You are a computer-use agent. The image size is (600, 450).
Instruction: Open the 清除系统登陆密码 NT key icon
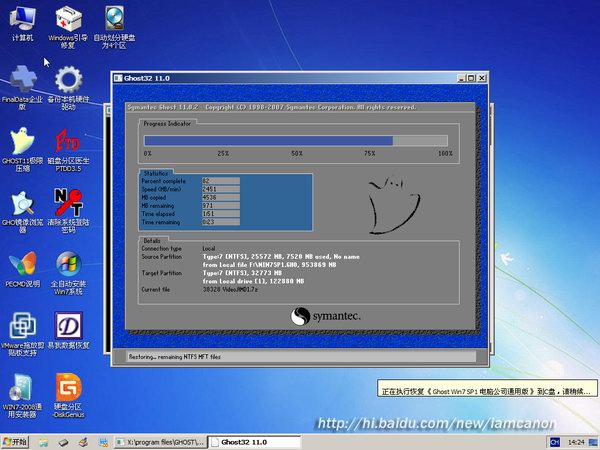pos(68,211)
